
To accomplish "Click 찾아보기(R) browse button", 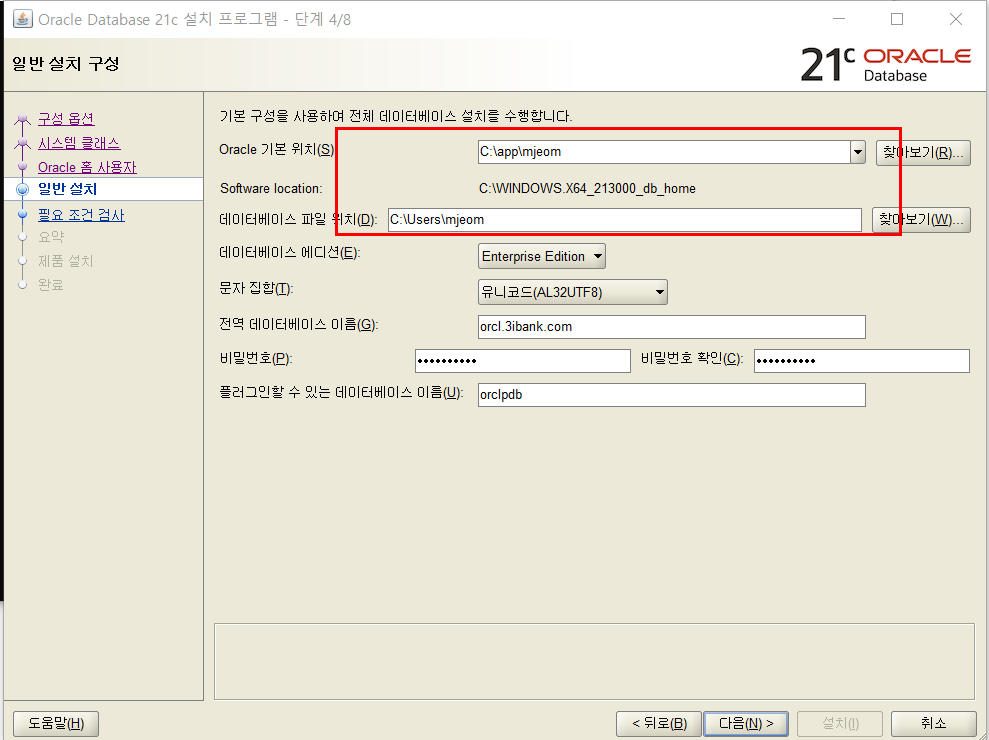I will point(923,153).
